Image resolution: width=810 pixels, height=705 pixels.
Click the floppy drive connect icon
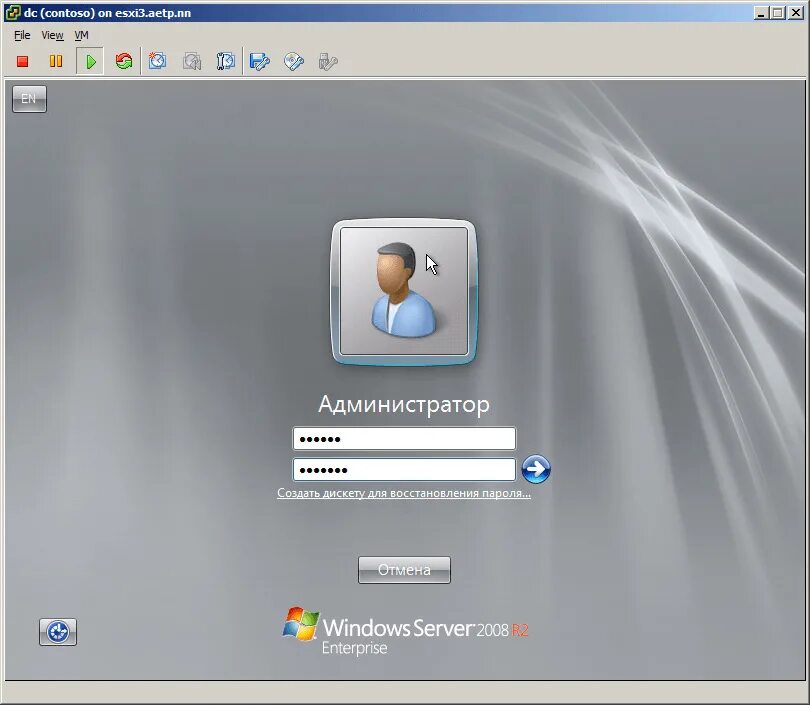(x=260, y=61)
